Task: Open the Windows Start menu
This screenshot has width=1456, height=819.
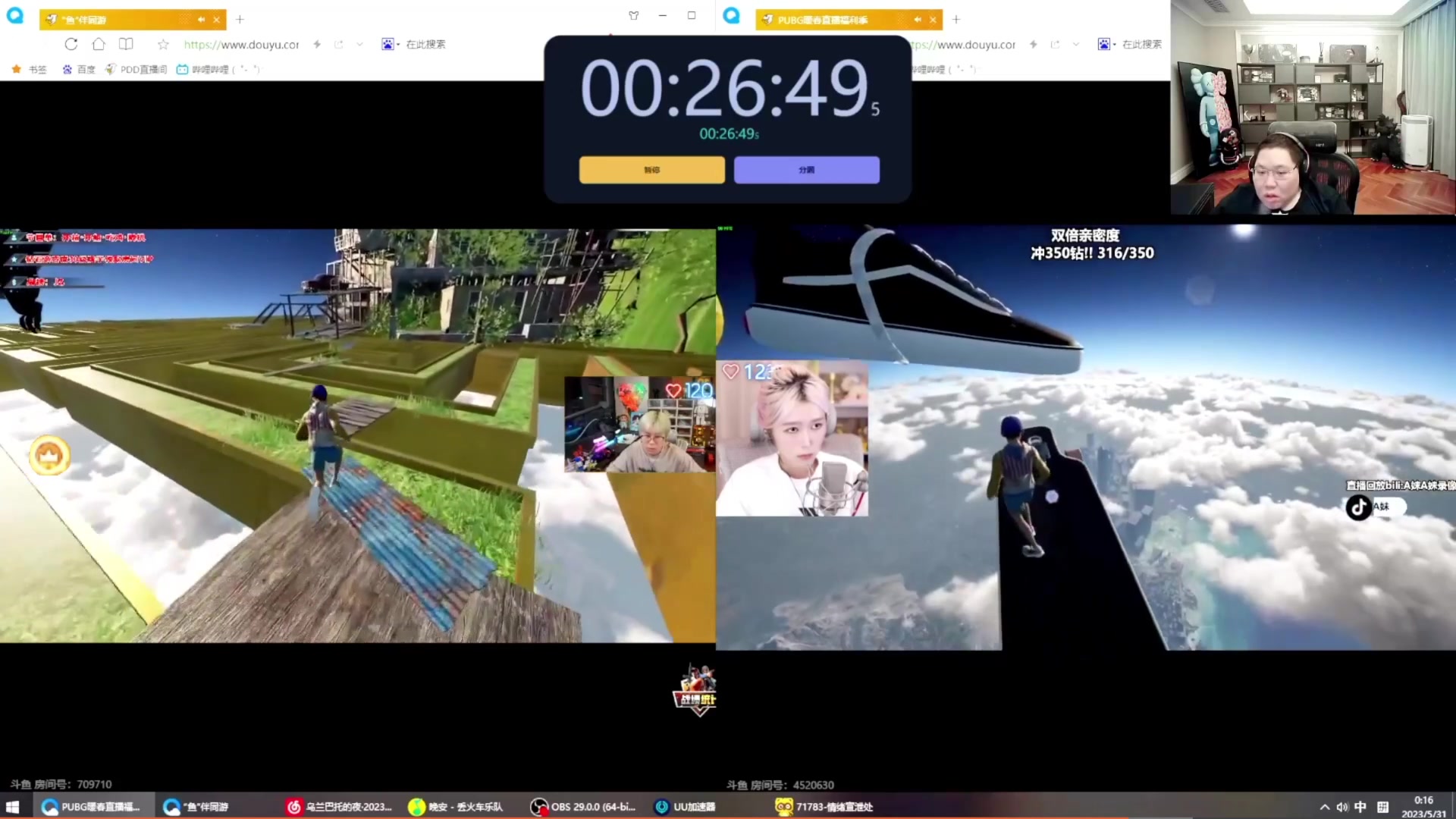Action: point(13,807)
